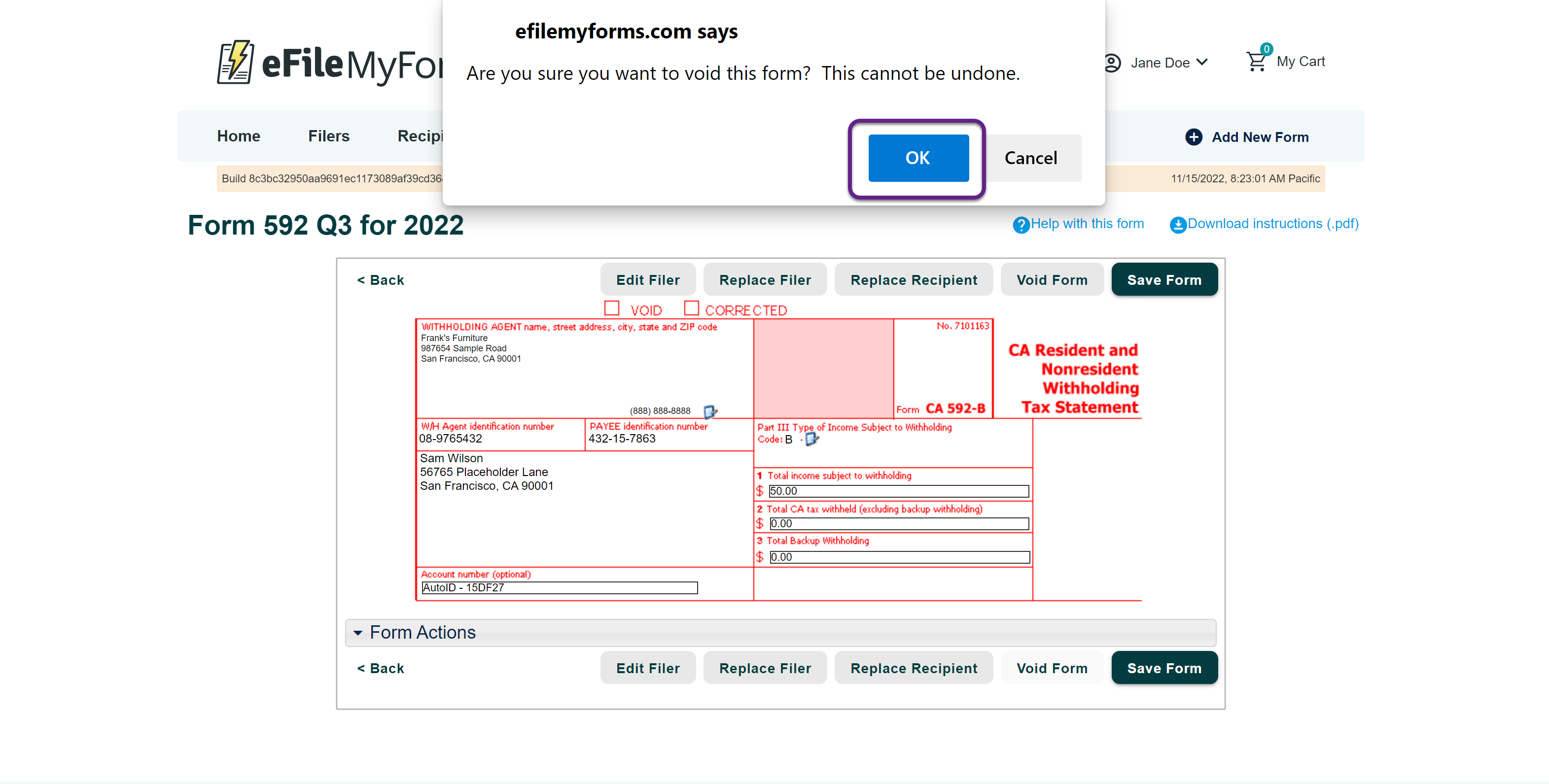1549x784 pixels.
Task: Check the VOID checkbox
Action: pyautogui.click(x=611, y=308)
